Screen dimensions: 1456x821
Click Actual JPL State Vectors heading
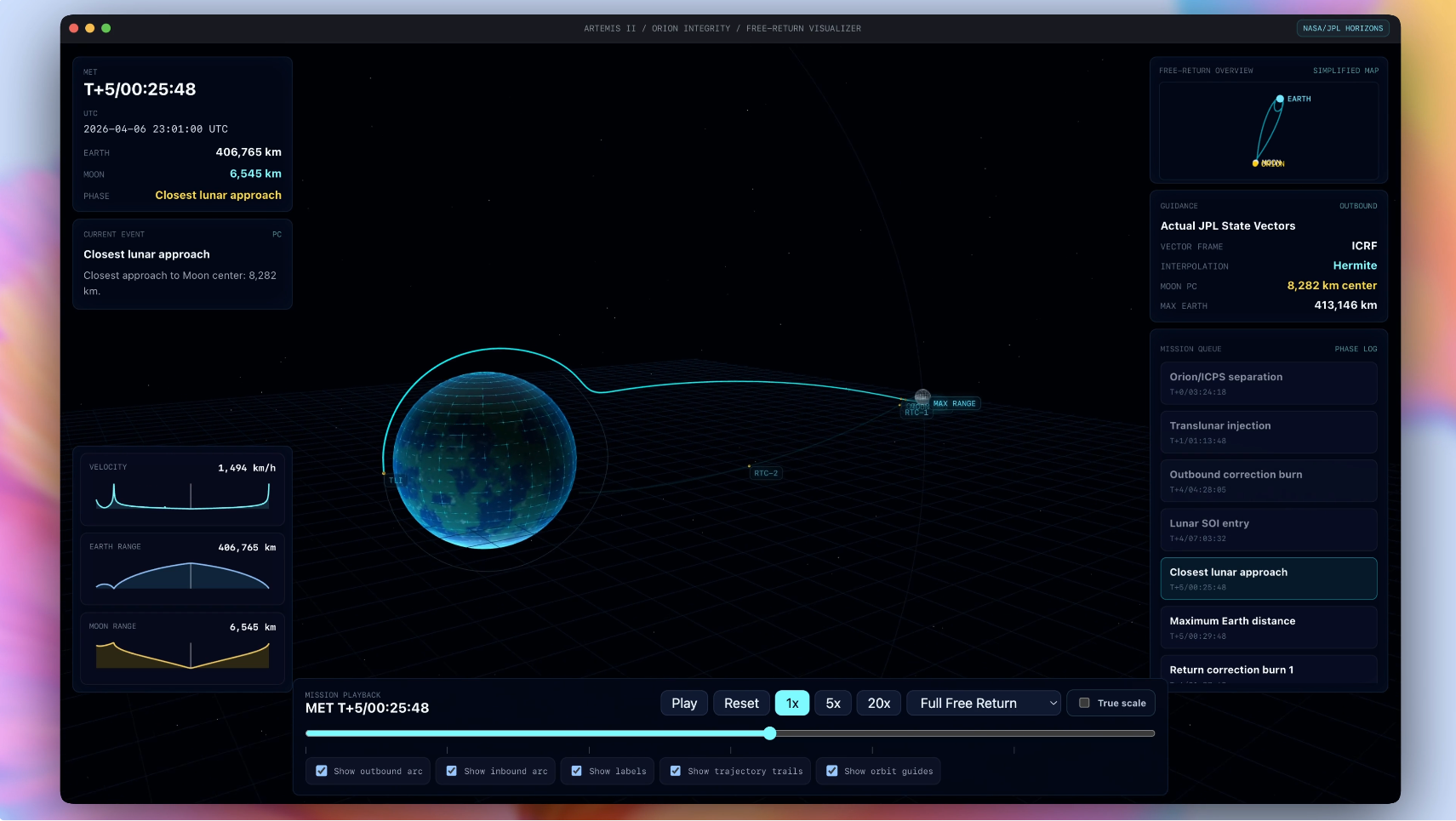click(1228, 225)
